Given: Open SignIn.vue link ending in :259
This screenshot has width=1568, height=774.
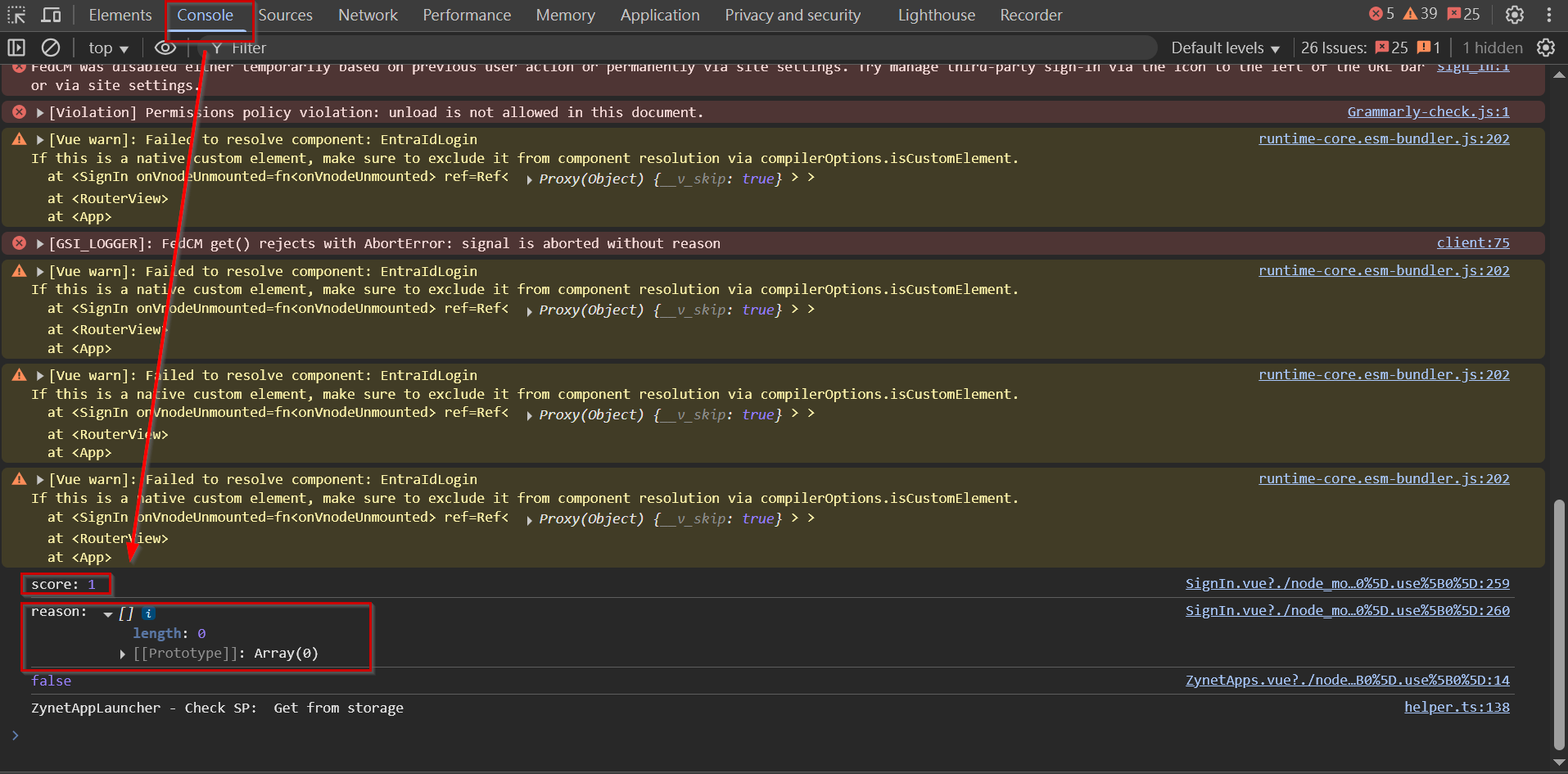Looking at the screenshot, I should coord(1347,583).
